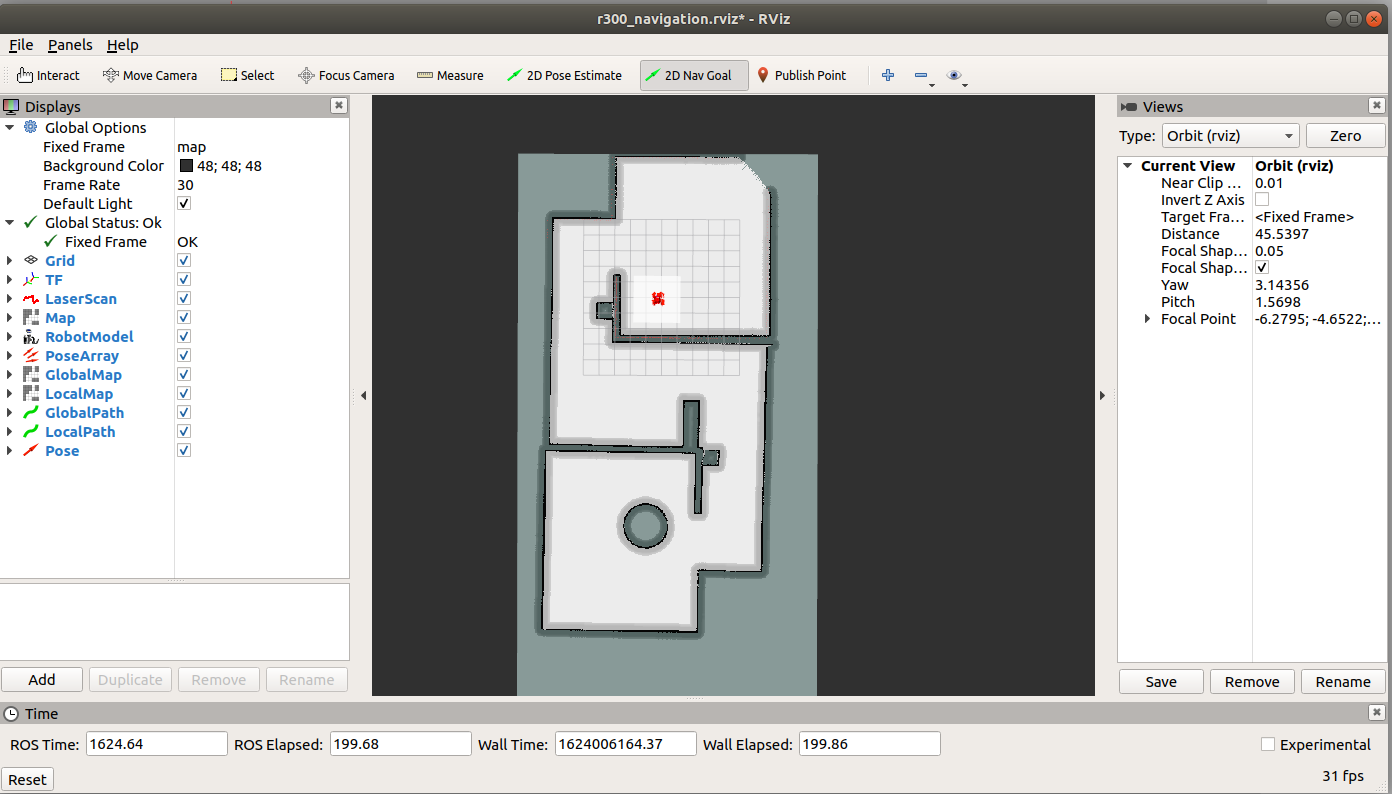Open the view Type dropdown

(x=1230, y=136)
